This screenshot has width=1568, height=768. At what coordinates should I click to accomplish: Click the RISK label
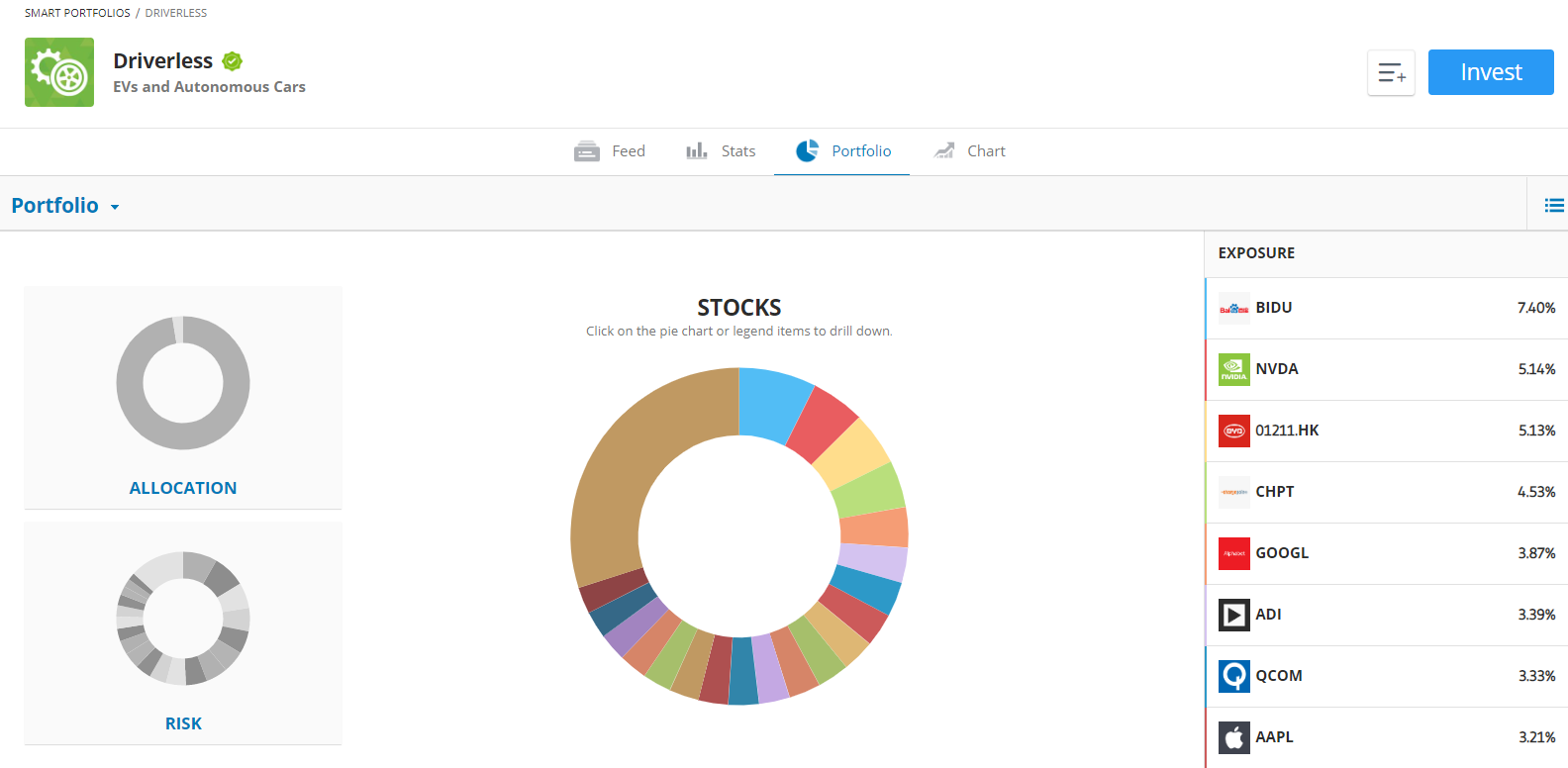pos(183,723)
